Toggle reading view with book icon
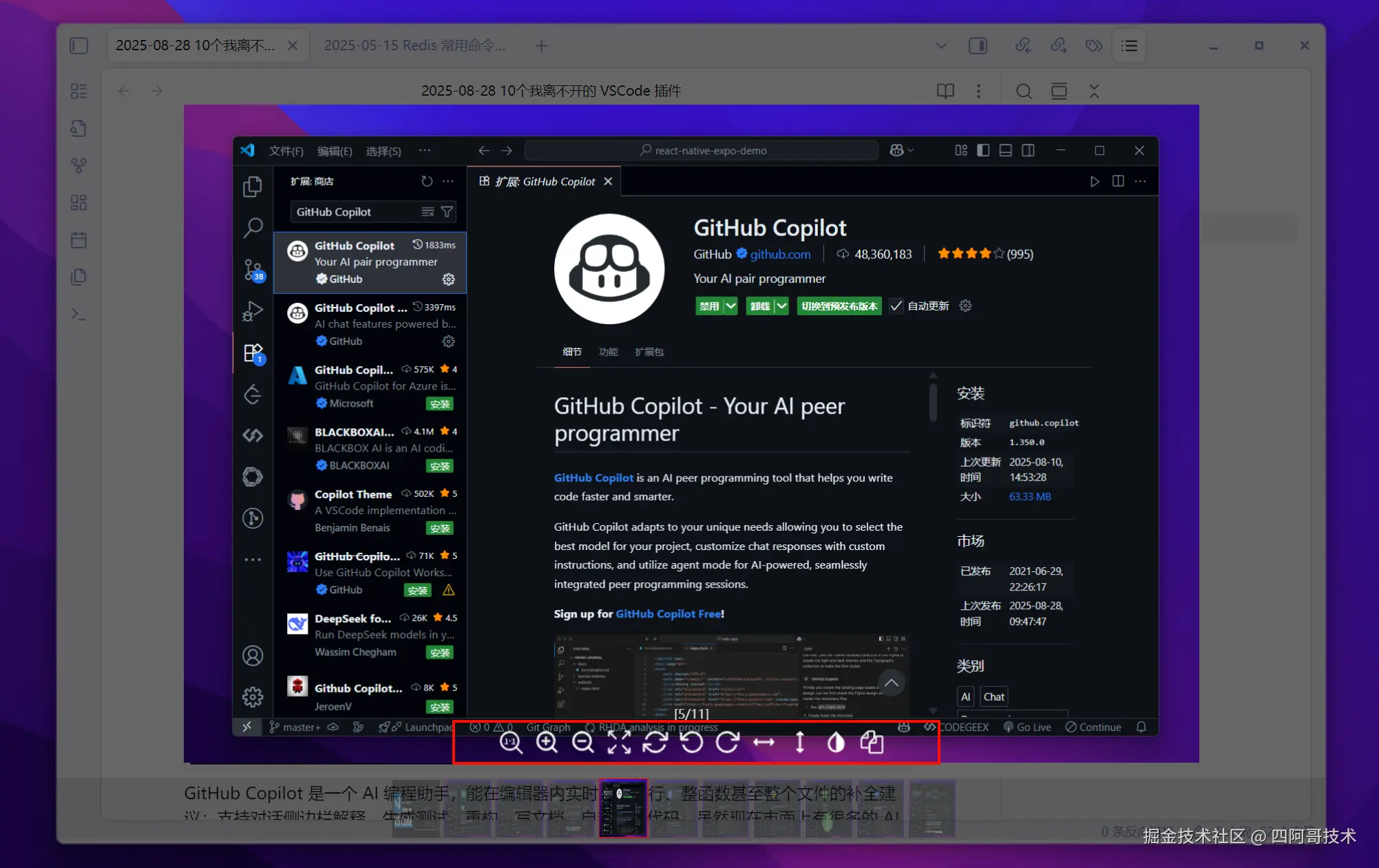 pyautogui.click(x=945, y=91)
